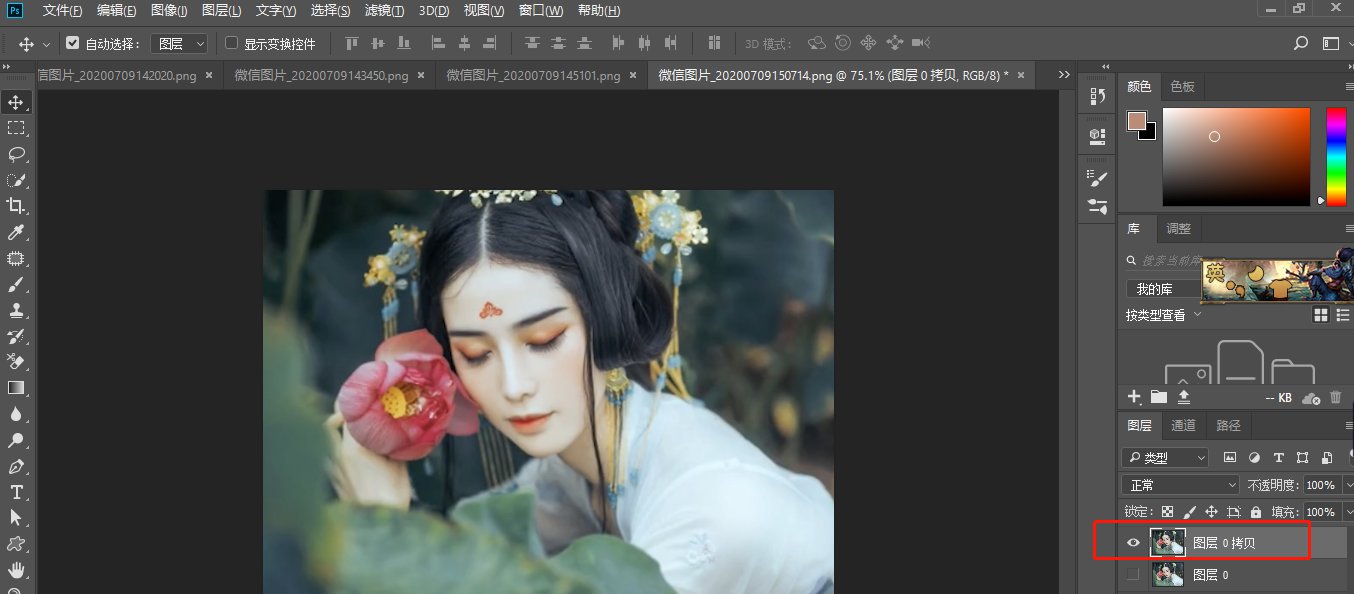This screenshot has width=1354, height=594.
Task: Open the 图层 auto-select dropdown
Action: coord(179,44)
